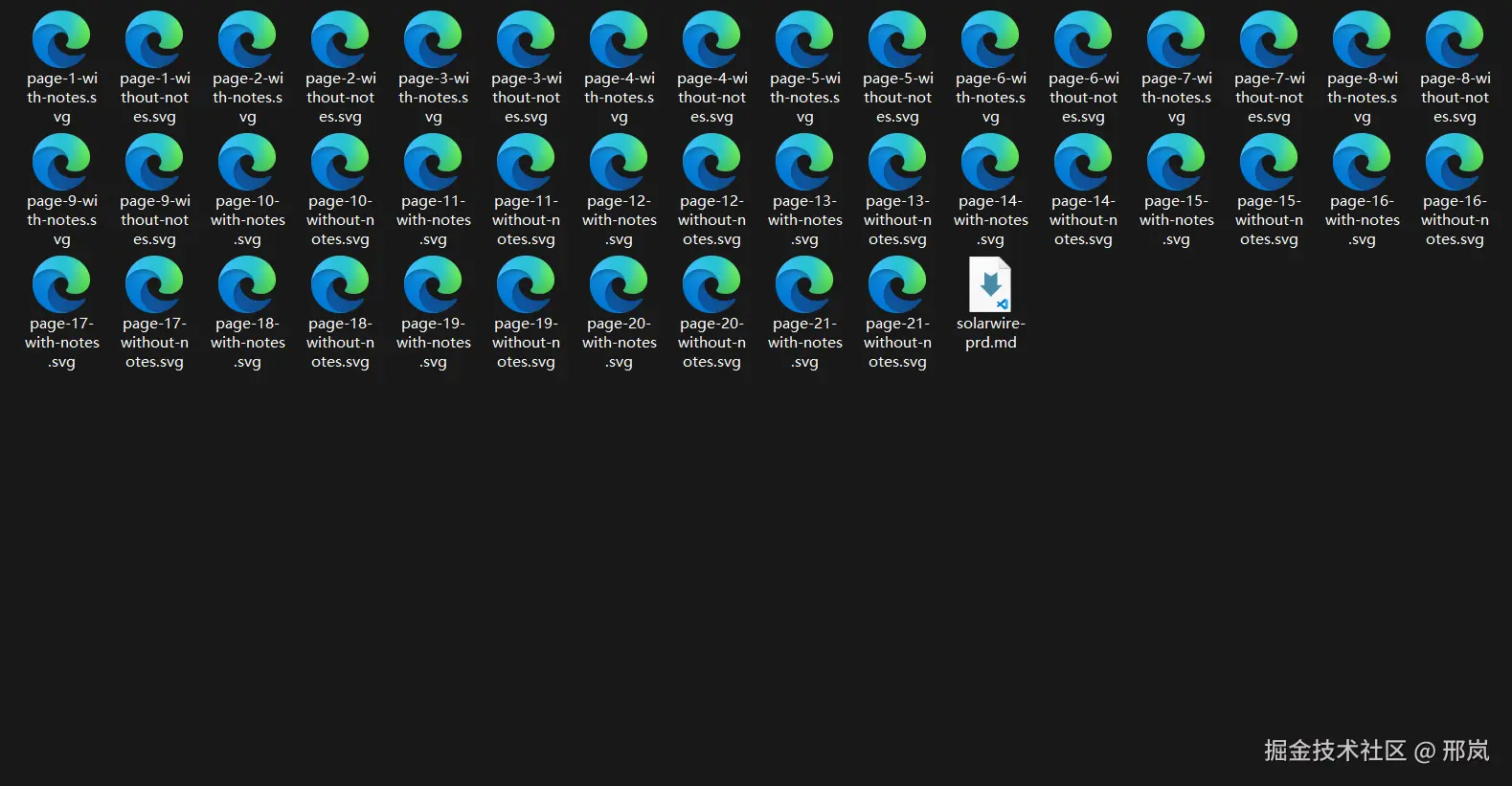The image size is (1512, 786).
Task: Click the page-18-without-notes.svg name label
Action: (x=340, y=343)
